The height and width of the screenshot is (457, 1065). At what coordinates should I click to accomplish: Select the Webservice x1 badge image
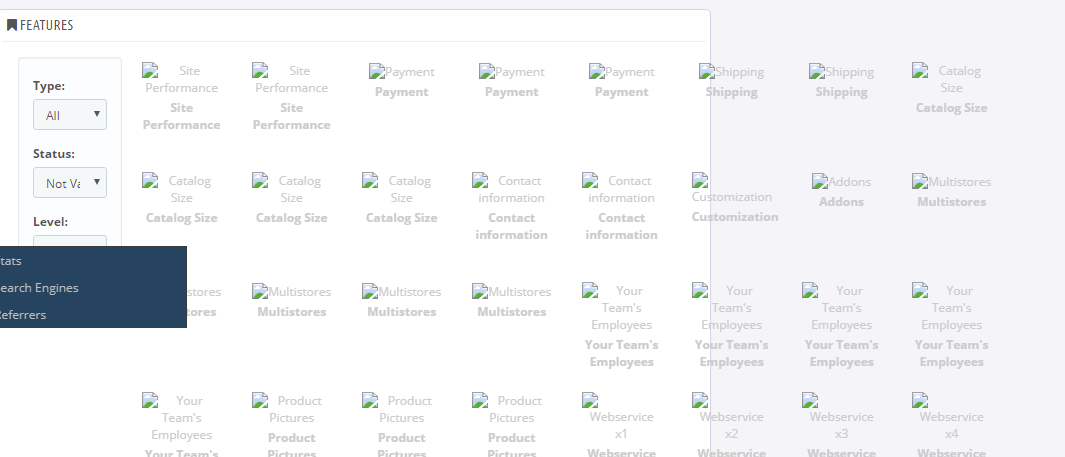click(x=621, y=416)
